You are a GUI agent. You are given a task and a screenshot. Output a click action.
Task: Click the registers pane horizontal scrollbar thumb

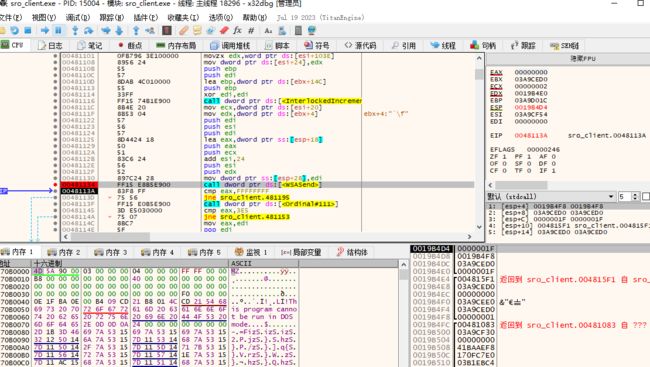(521, 185)
